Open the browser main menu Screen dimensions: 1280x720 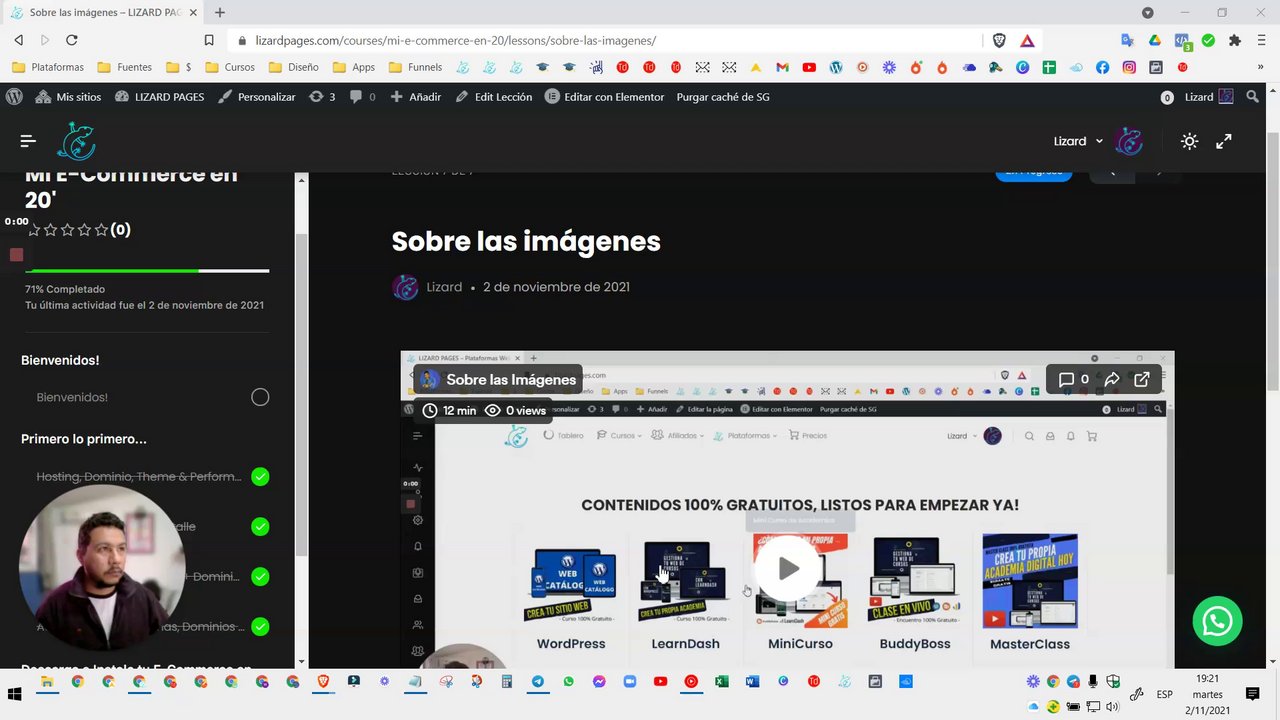(x=1262, y=40)
